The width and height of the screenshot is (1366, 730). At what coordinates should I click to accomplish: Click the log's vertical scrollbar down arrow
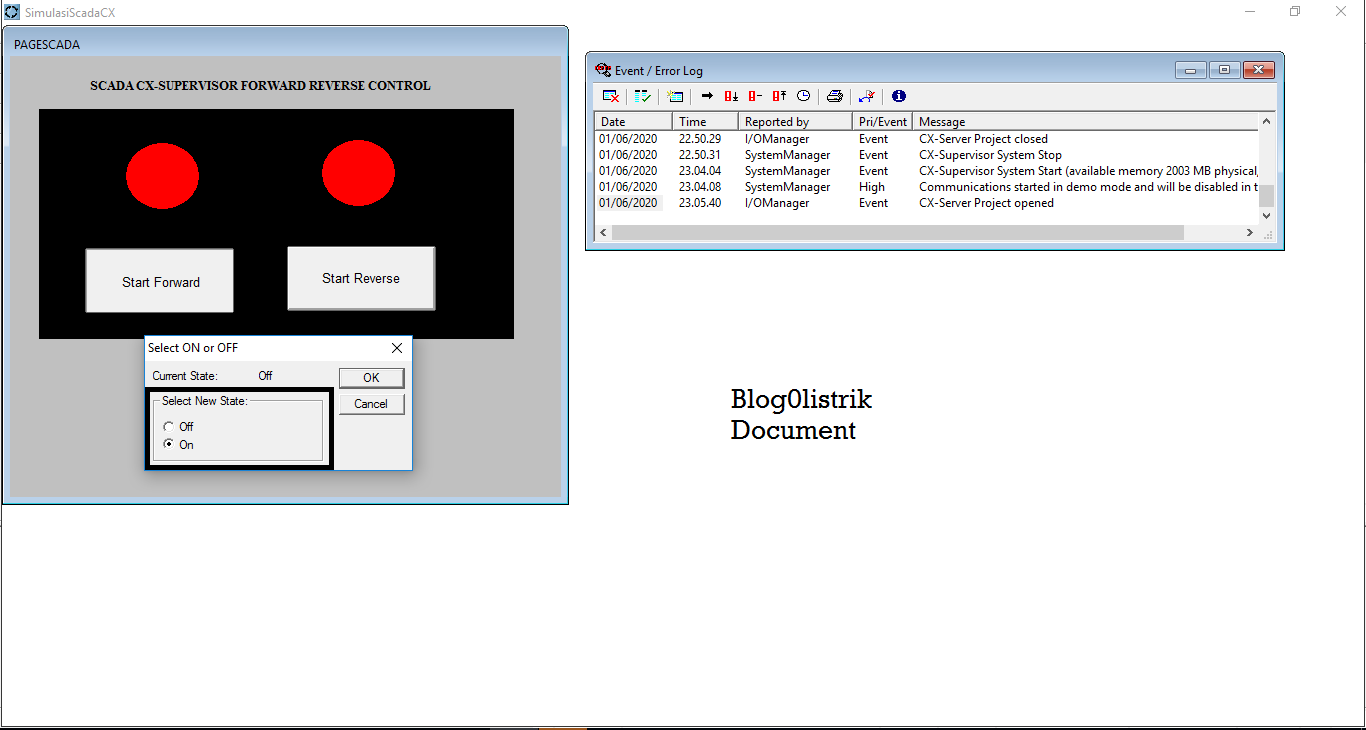(1267, 215)
